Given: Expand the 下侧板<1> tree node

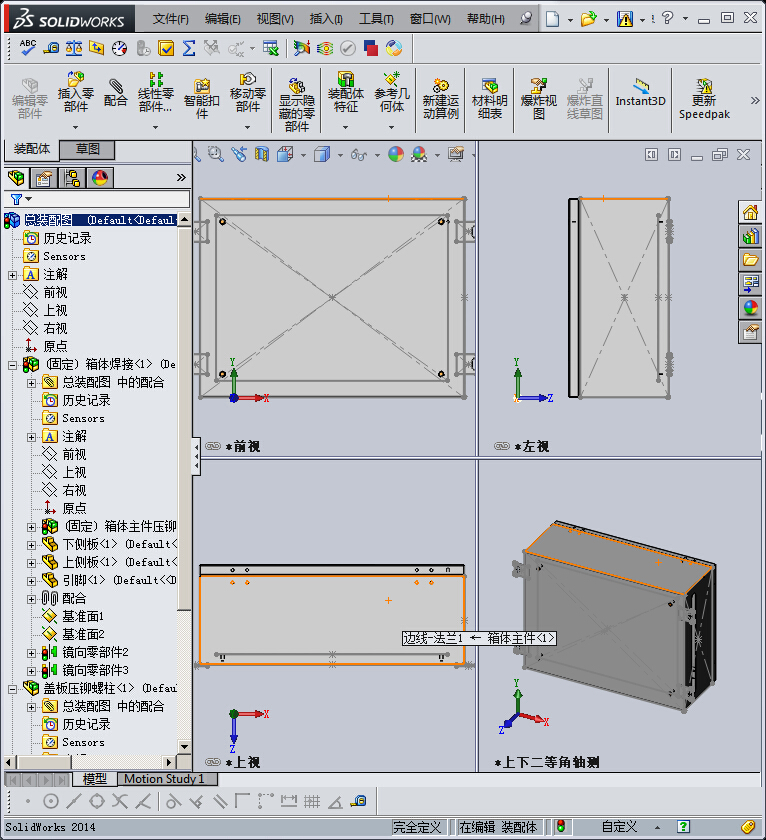Looking at the screenshot, I should (x=31, y=544).
